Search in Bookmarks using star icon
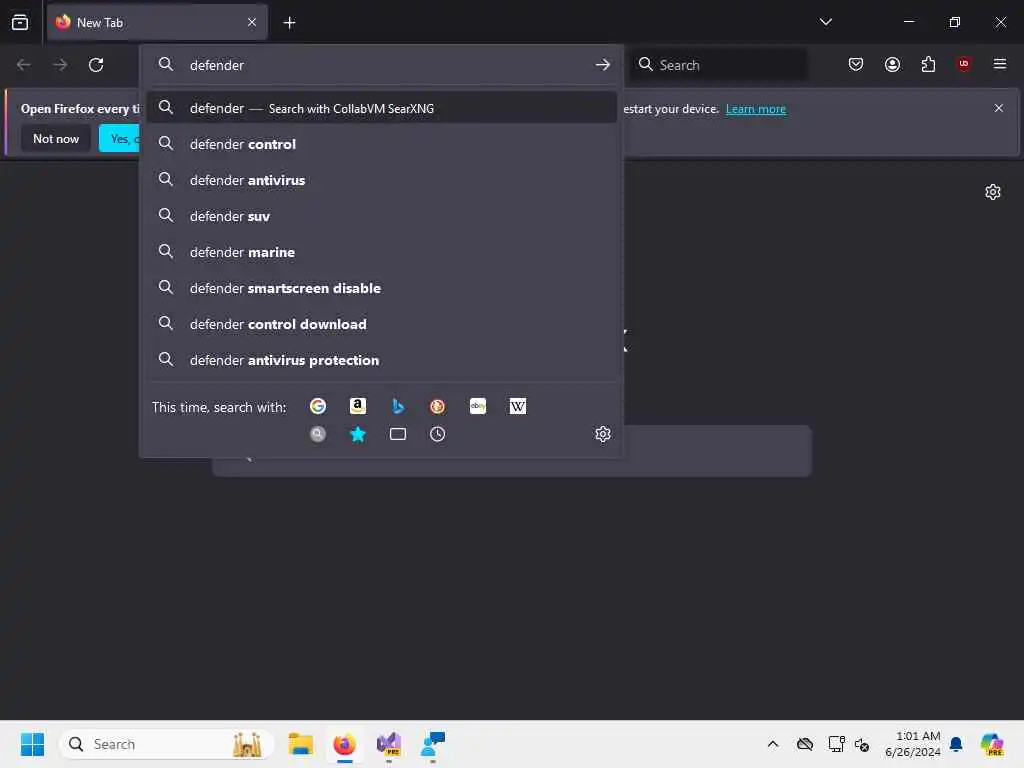Viewport: 1024px width, 768px height. (358, 434)
